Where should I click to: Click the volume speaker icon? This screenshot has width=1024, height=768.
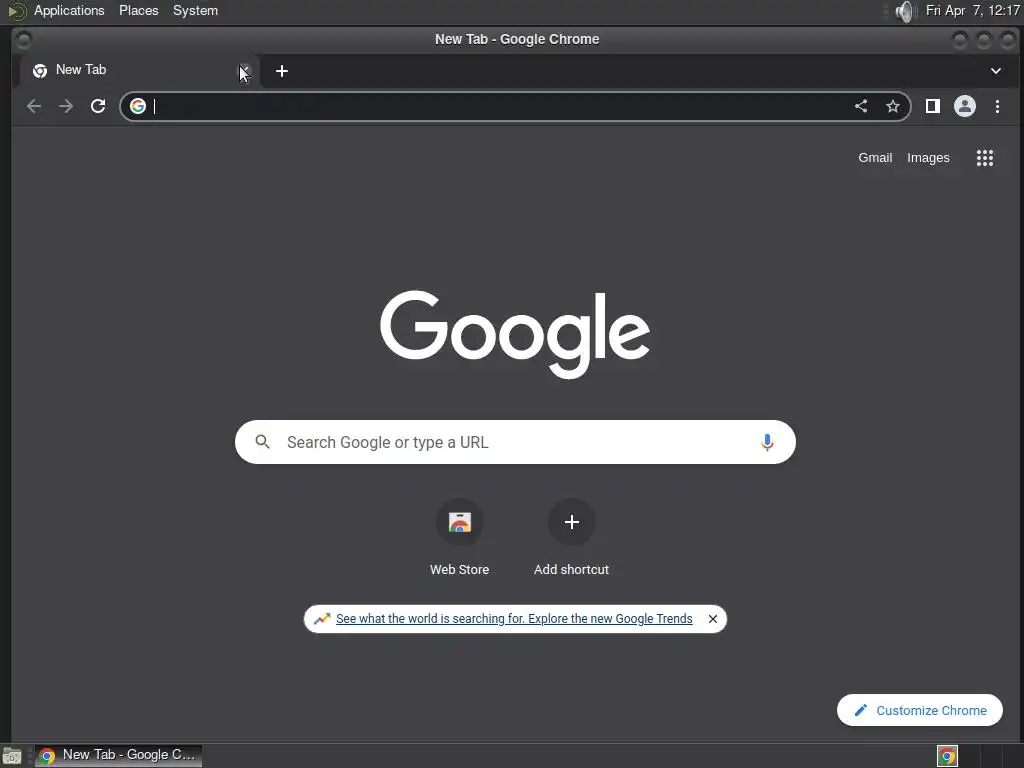[x=905, y=11]
